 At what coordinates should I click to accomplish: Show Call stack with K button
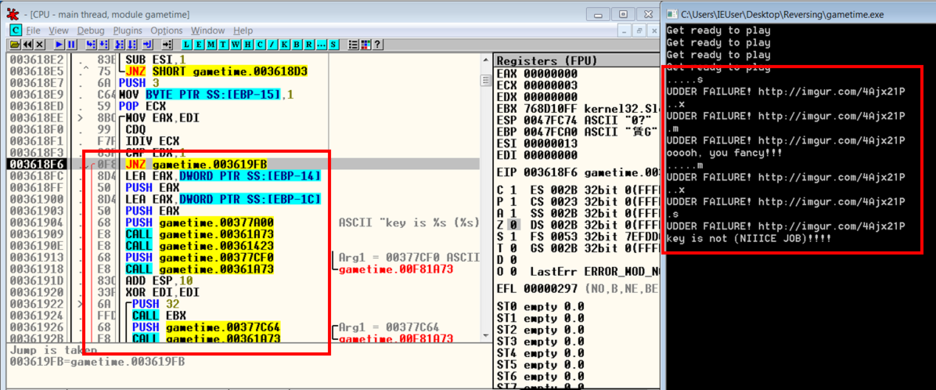click(284, 44)
